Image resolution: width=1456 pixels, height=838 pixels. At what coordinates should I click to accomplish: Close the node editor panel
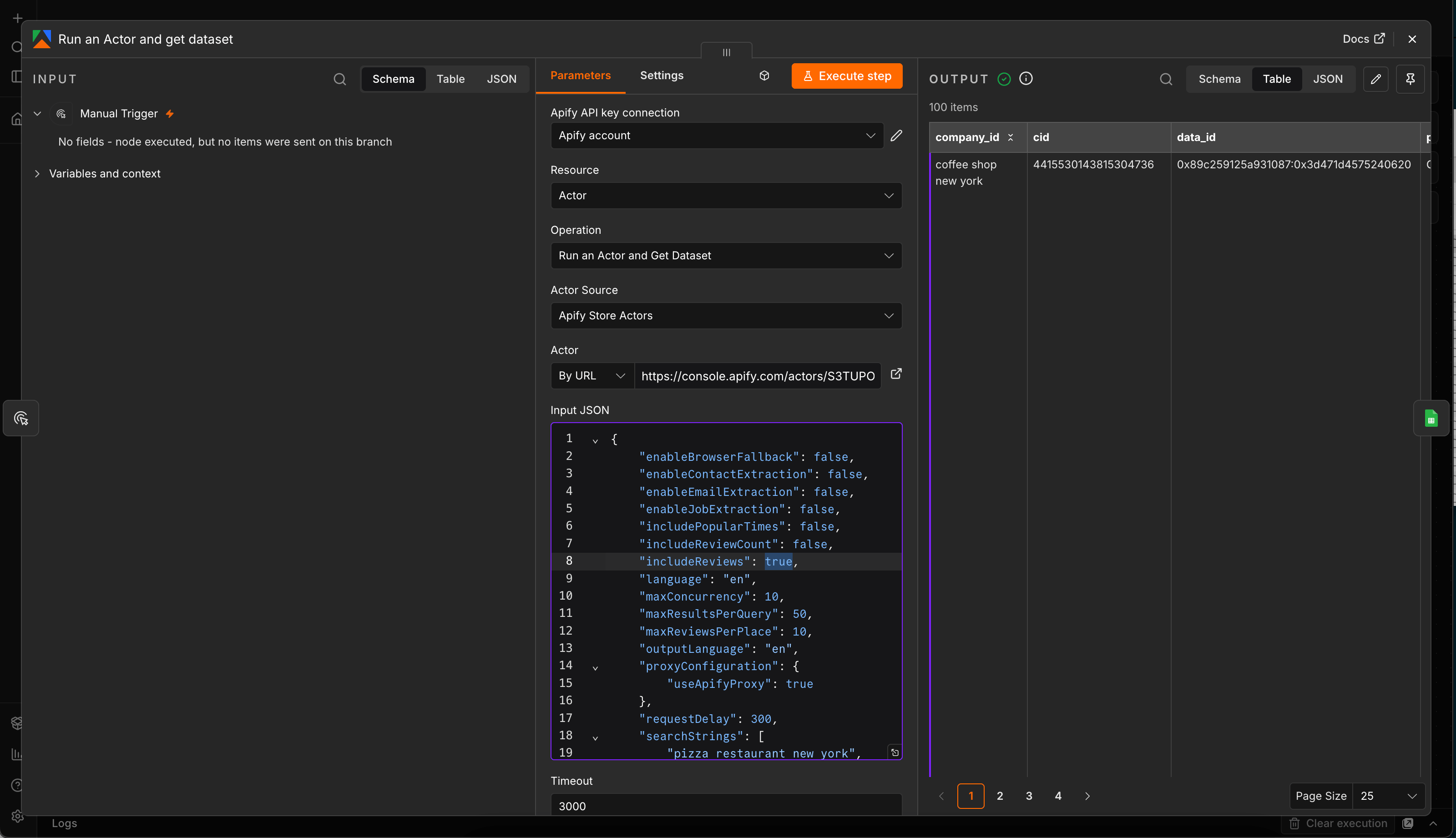tap(1412, 39)
